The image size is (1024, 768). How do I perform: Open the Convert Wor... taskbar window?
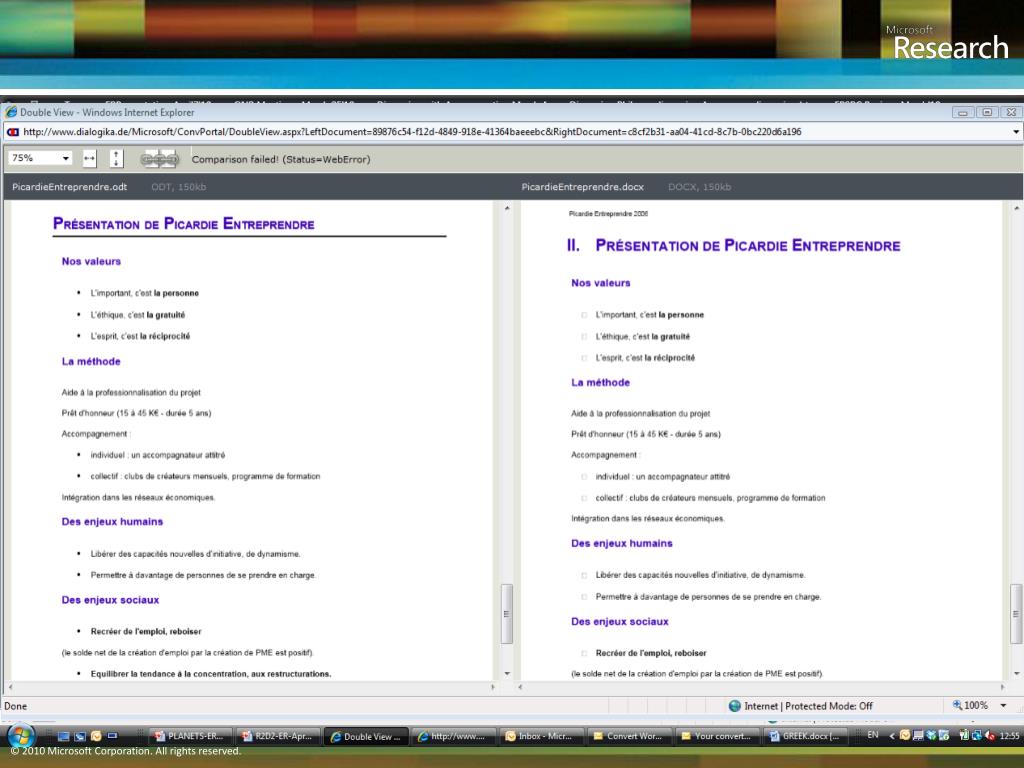pos(629,736)
